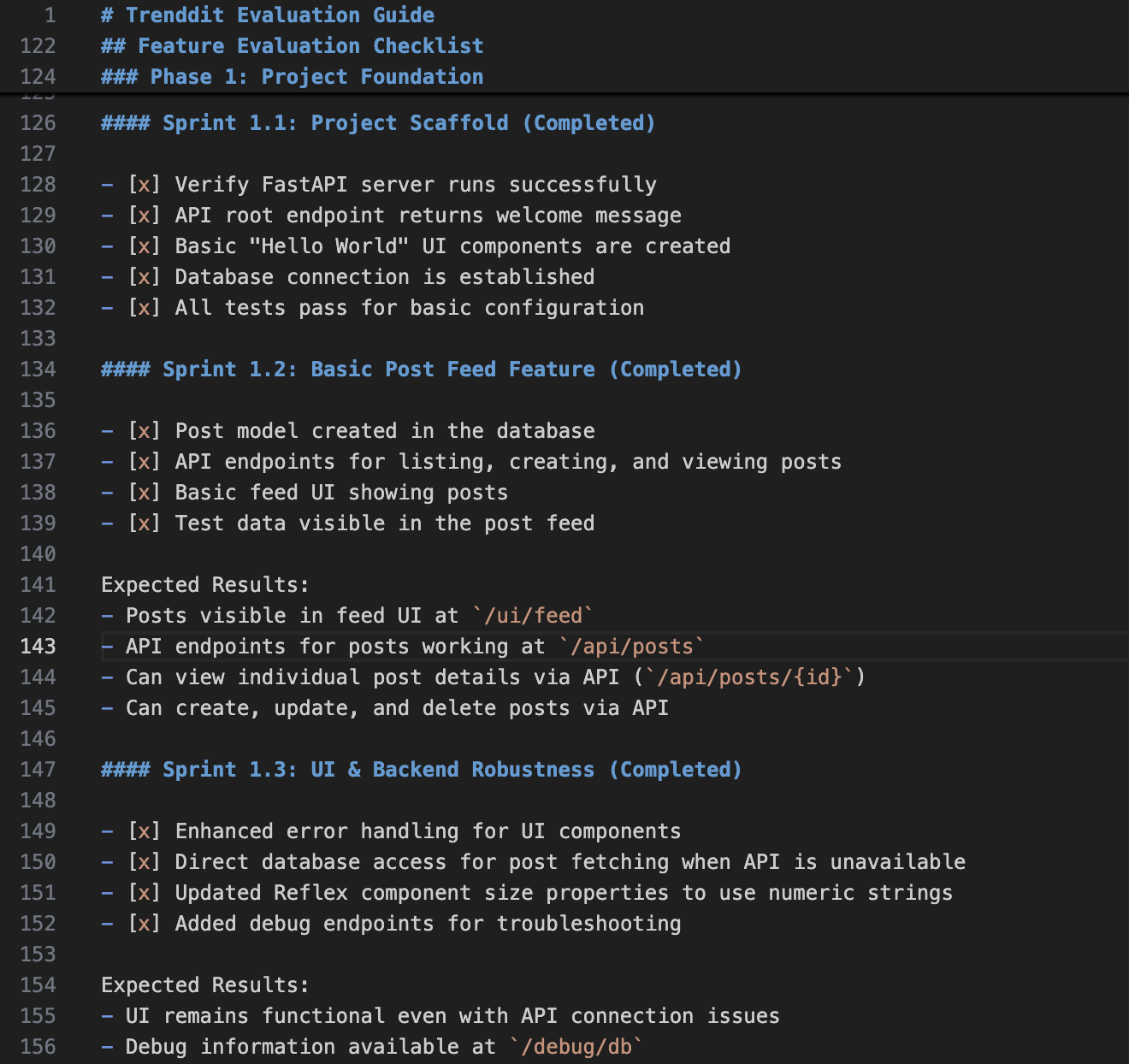Click the Sprint 1.2: Basic Post Feed heading
Image resolution: width=1129 pixels, height=1064 pixels.
[421, 369]
